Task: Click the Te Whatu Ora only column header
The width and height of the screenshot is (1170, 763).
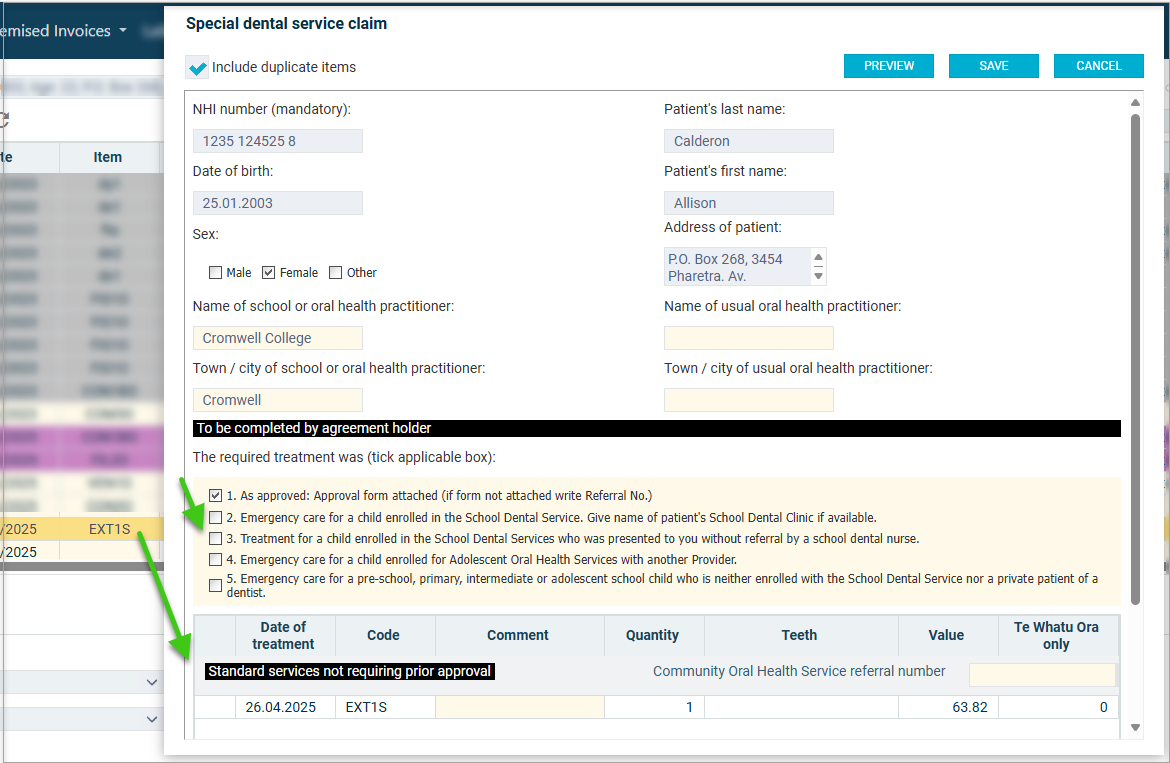Action: [1057, 635]
